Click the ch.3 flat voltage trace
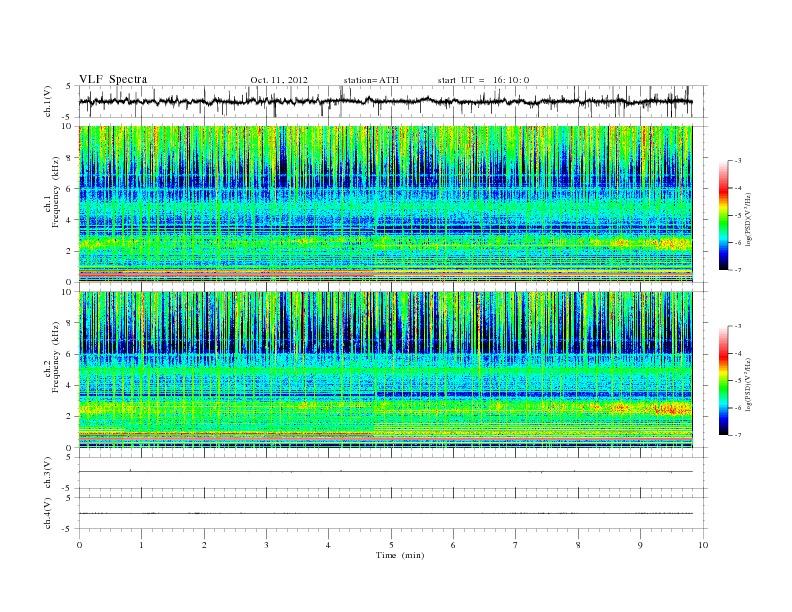This screenshot has height=612, width=792. pyautogui.click(x=385, y=472)
